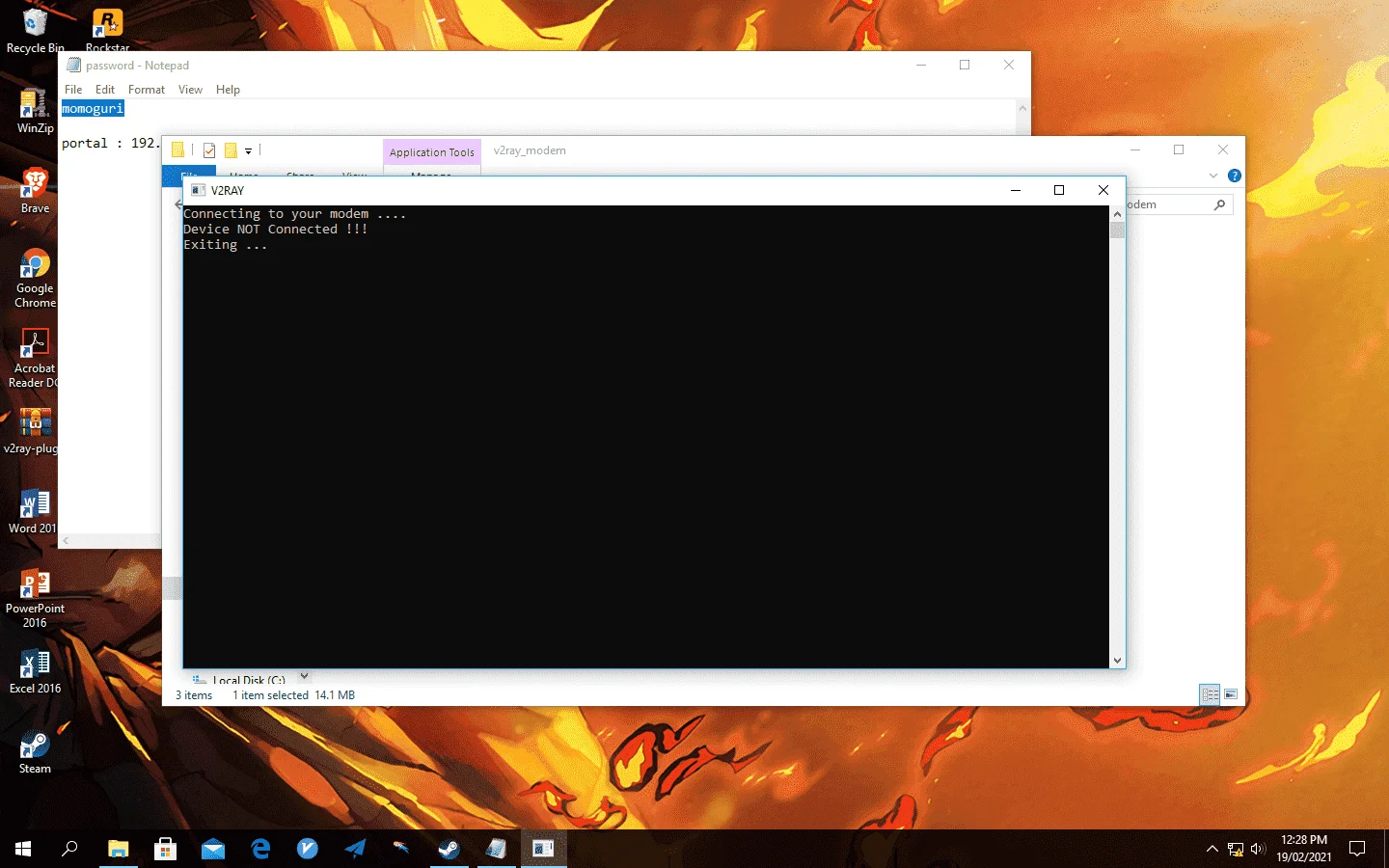This screenshot has width=1389, height=868.
Task: Click Notepad scroll left arrow
Action: coord(66,541)
